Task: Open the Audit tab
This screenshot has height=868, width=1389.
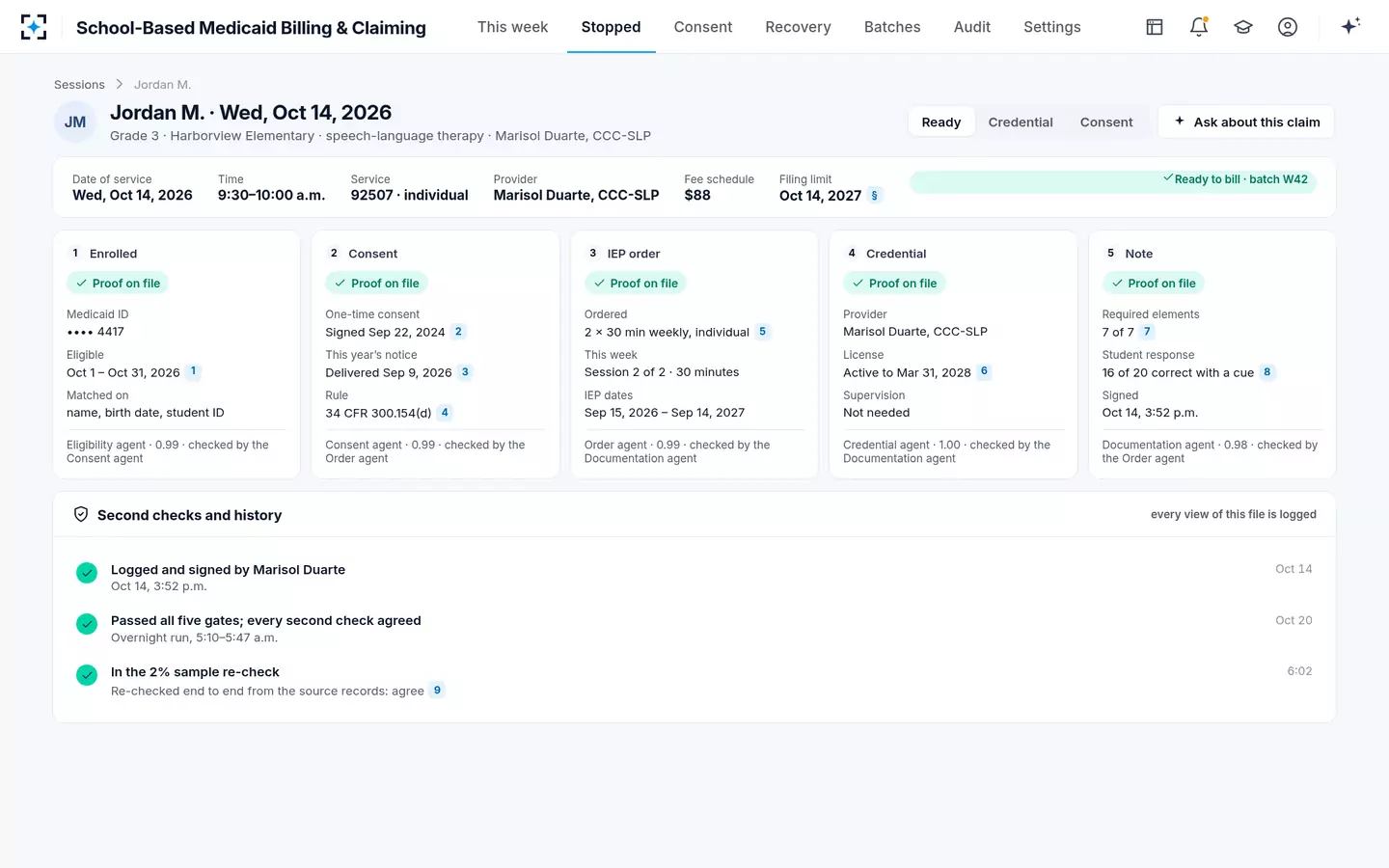Action: click(x=972, y=27)
